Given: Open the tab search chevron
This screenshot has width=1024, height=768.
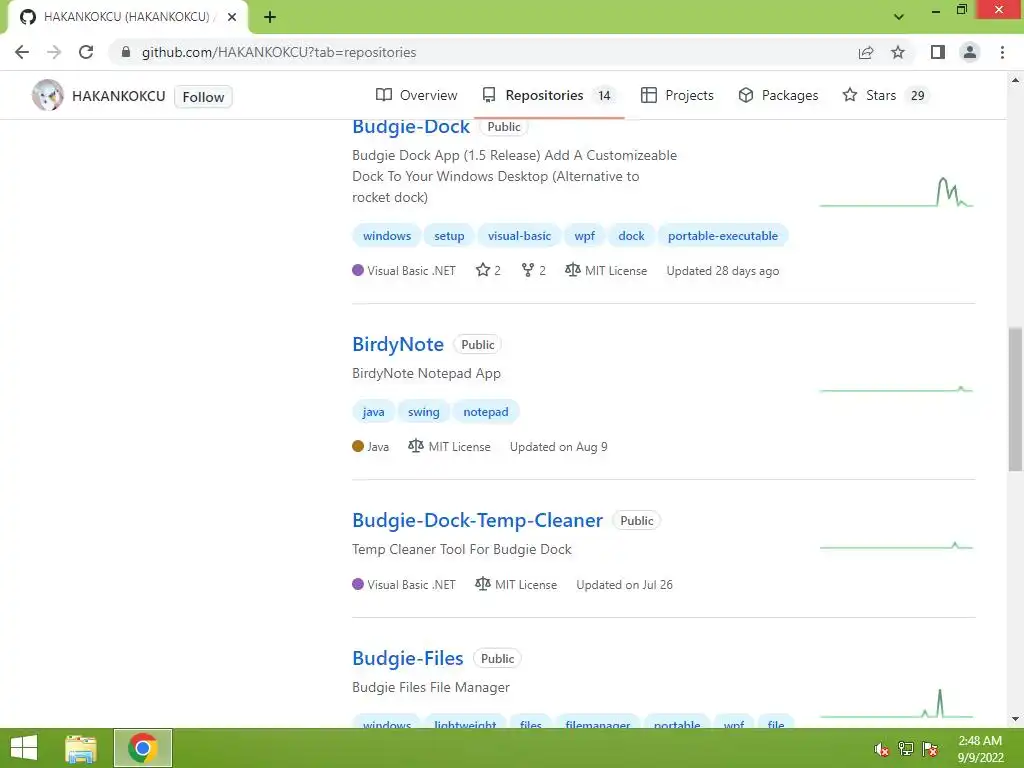Looking at the screenshot, I should pyautogui.click(x=899, y=17).
